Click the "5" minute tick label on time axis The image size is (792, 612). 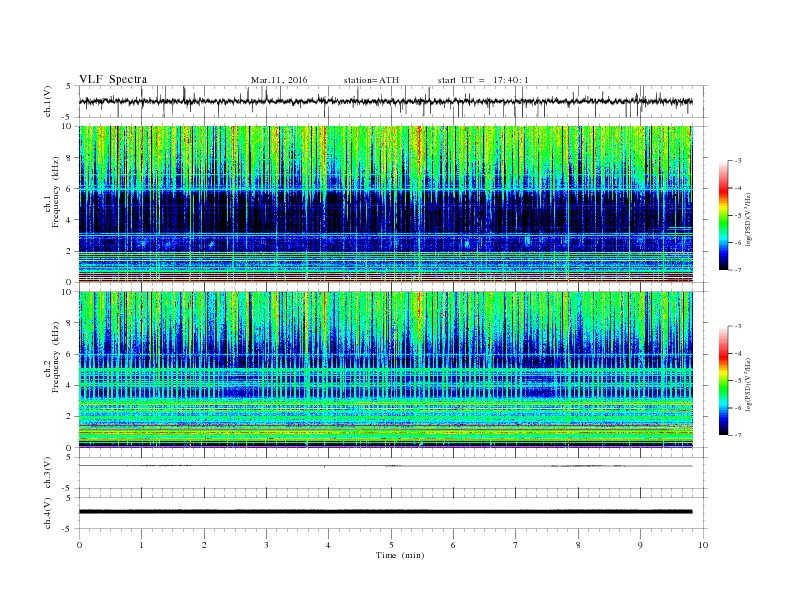pyautogui.click(x=391, y=545)
